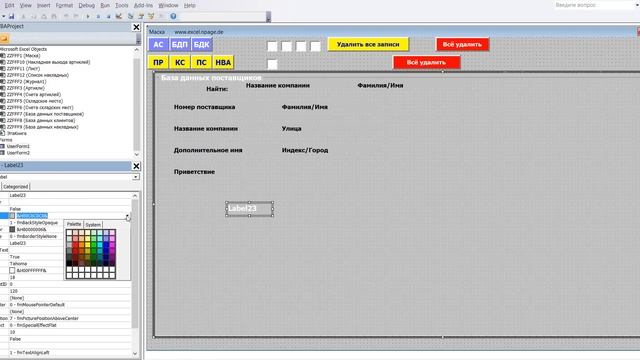Image resolution: width=640 pixels, height=360 pixels.
Task: Switch to the Categorized properties tab
Action: pyautogui.click(x=16, y=187)
